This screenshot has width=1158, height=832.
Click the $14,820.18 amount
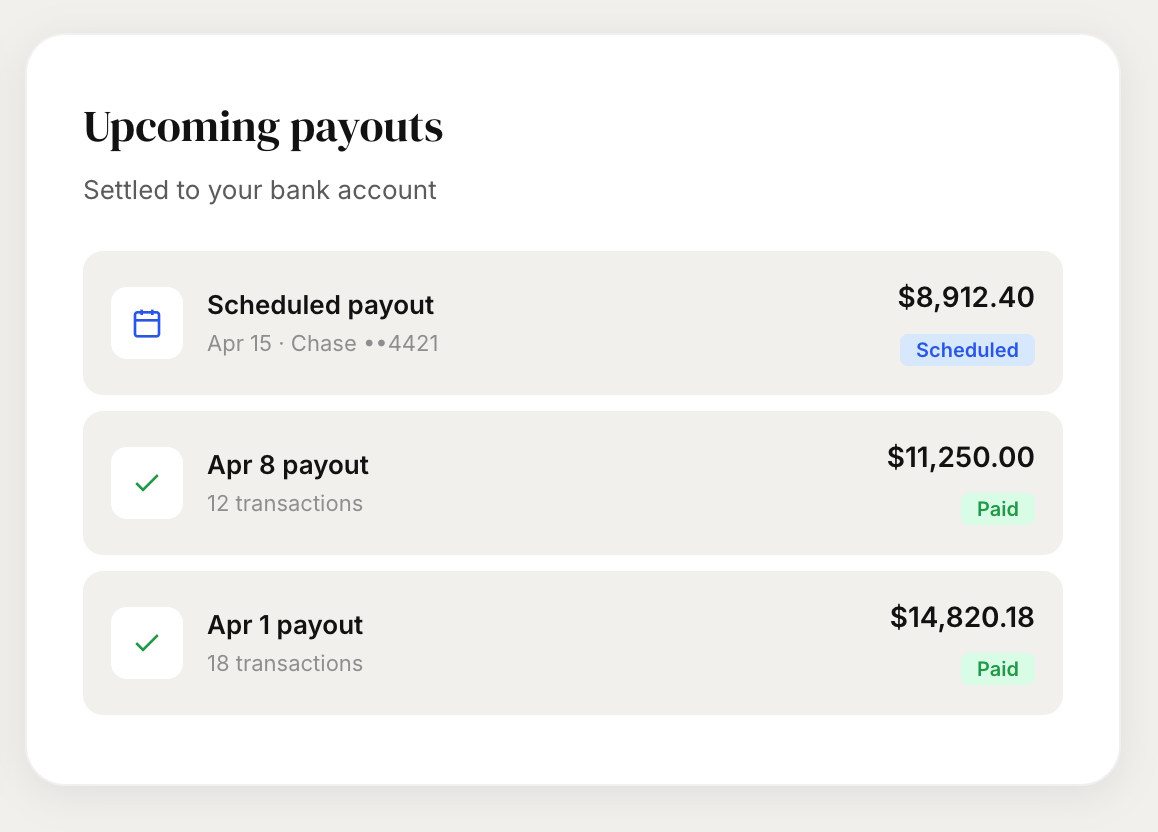[961, 617]
